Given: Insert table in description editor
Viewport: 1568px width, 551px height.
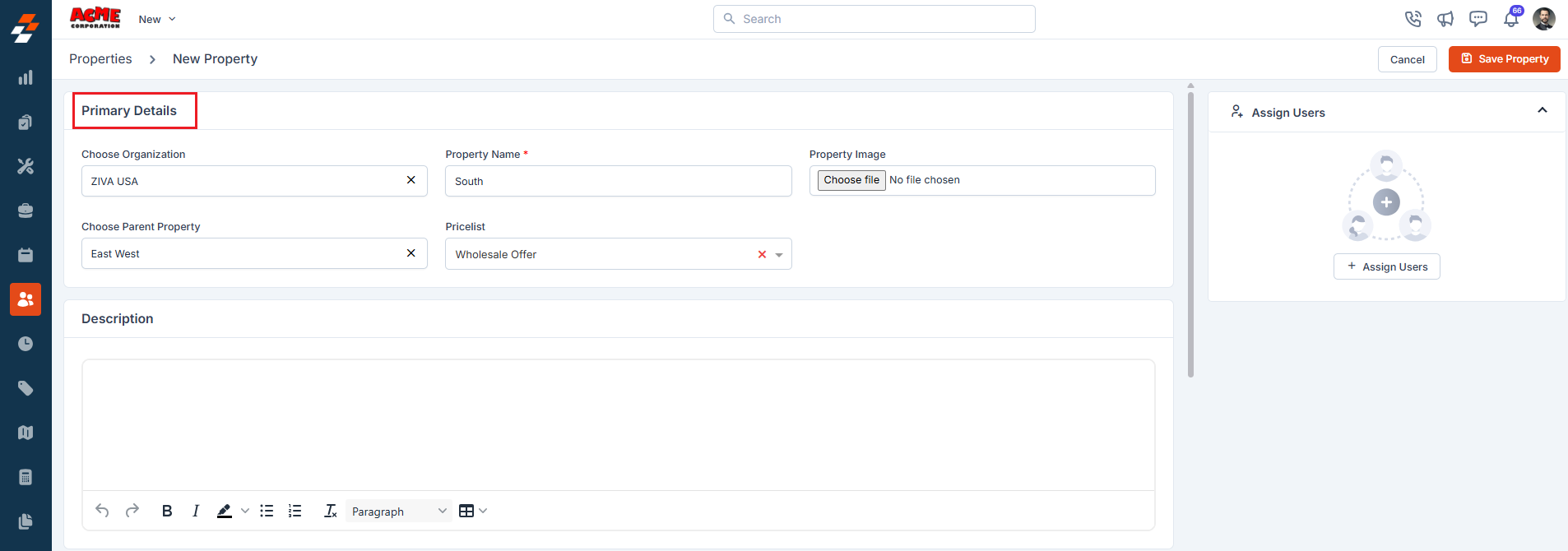Looking at the screenshot, I should (x=466, y=511).
